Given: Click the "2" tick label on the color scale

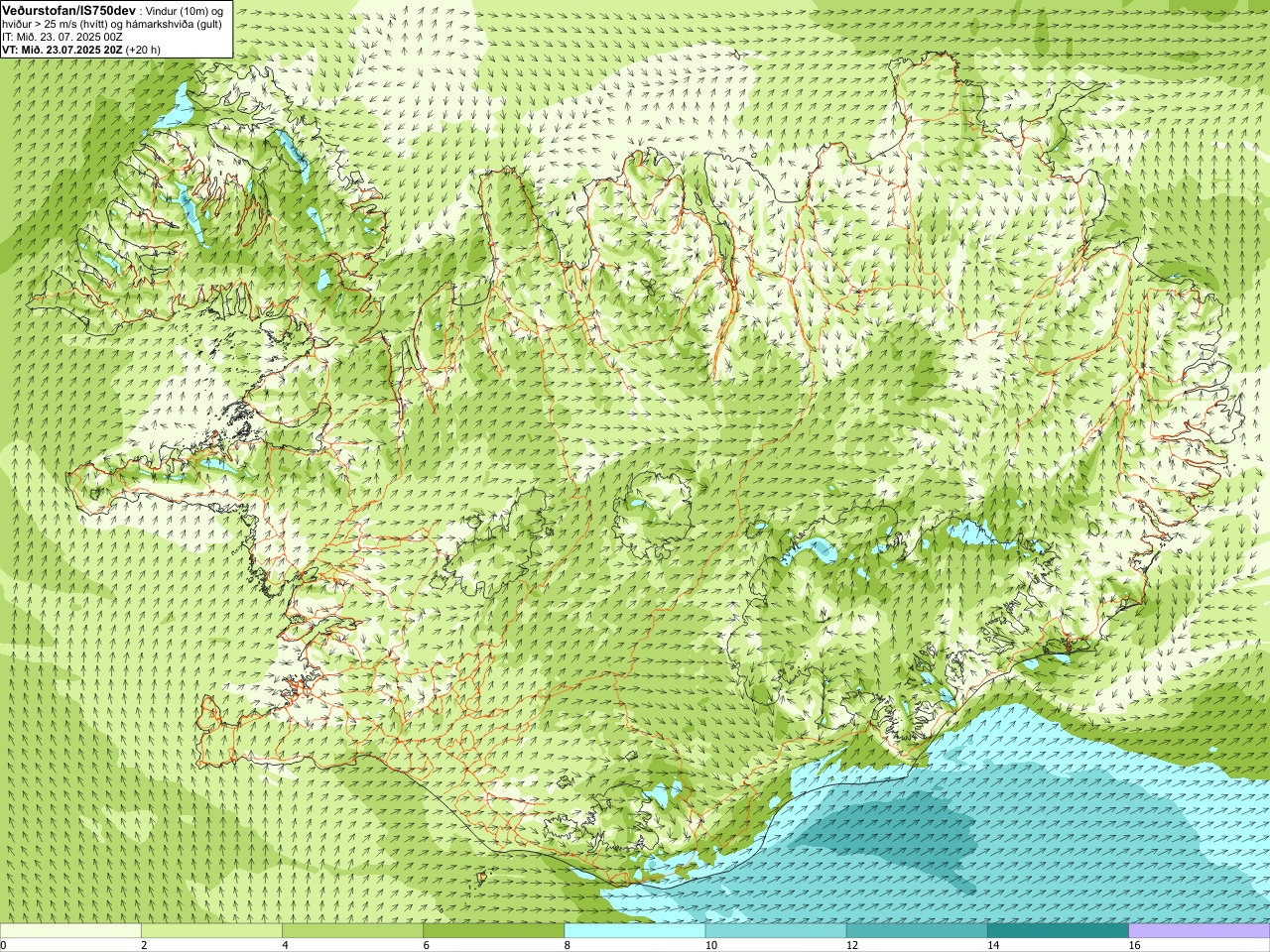Looking at the screenshot, I should 144,945.
